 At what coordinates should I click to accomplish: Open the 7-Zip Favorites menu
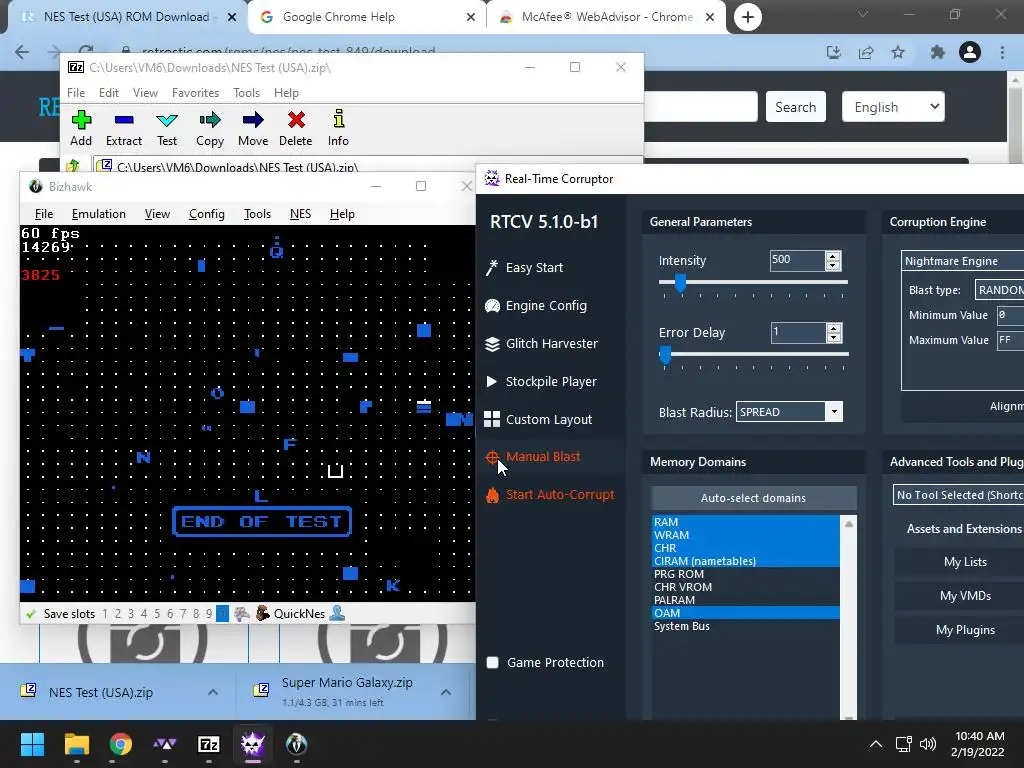click(195, 93)
